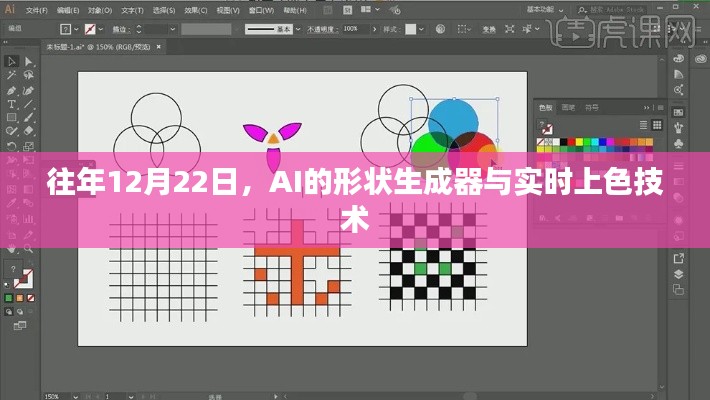Screen dimensions: 710x400
Task: Open the fill color dropdown in control bar
Action: point(76,29)
